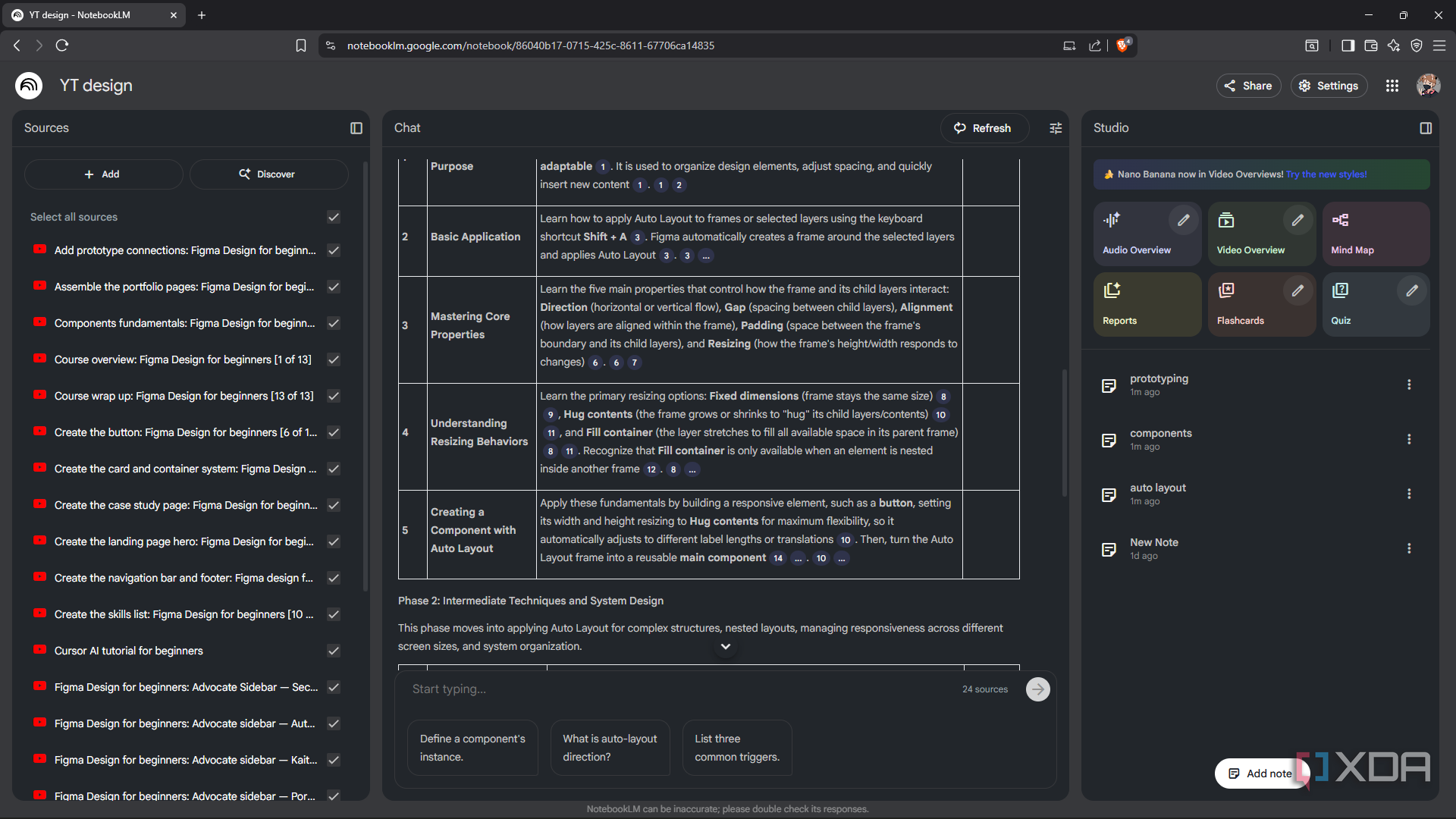Uncheck Components fundamentals source checkbox

[334, 323]
